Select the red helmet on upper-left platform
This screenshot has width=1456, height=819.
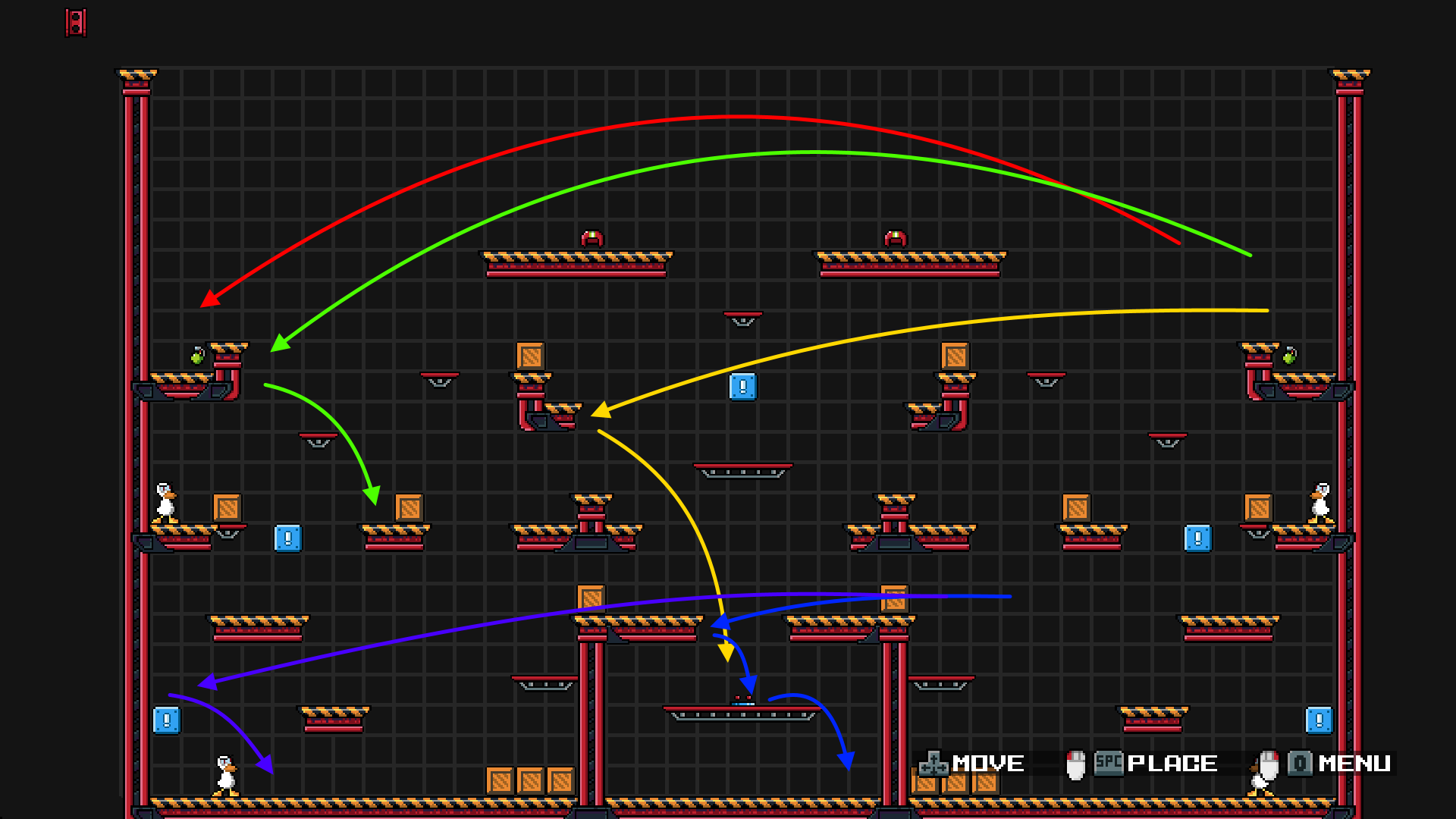(x=591, y=240)
